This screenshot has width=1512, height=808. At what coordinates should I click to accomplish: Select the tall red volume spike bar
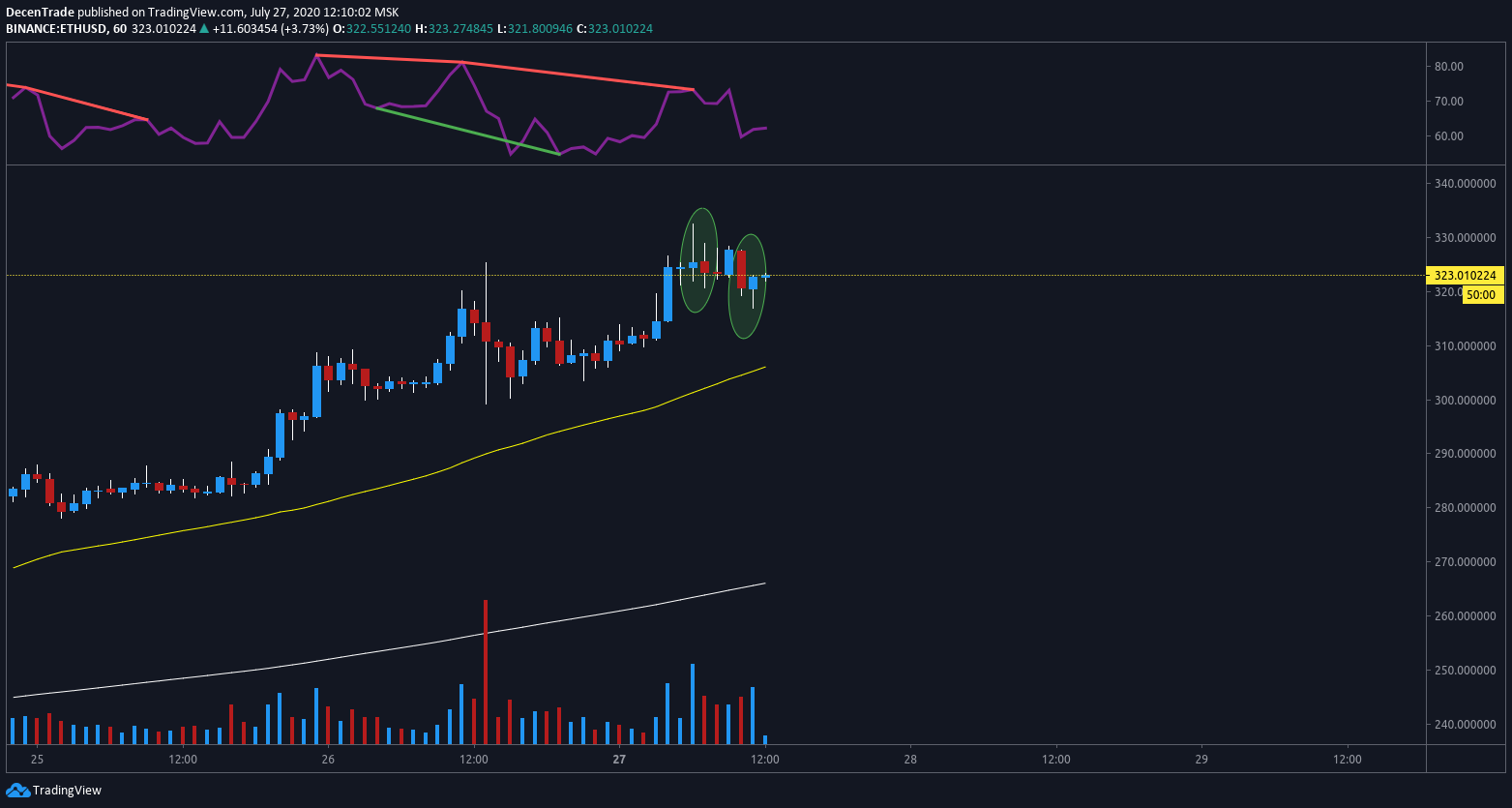(x=485, y=668)
